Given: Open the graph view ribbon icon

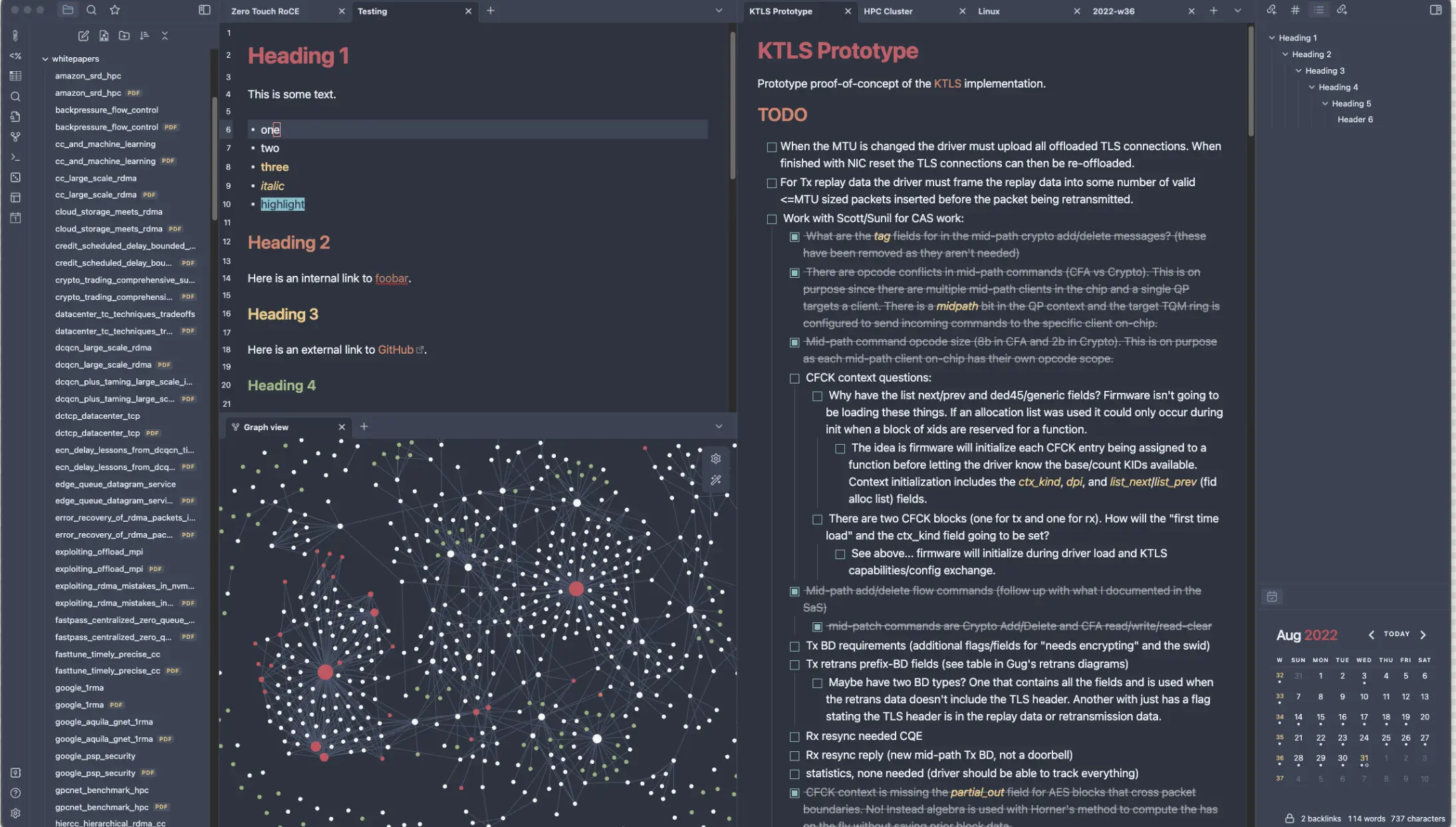Looking at the screenshot, I should pyautogui.click(x=15, y=137).
